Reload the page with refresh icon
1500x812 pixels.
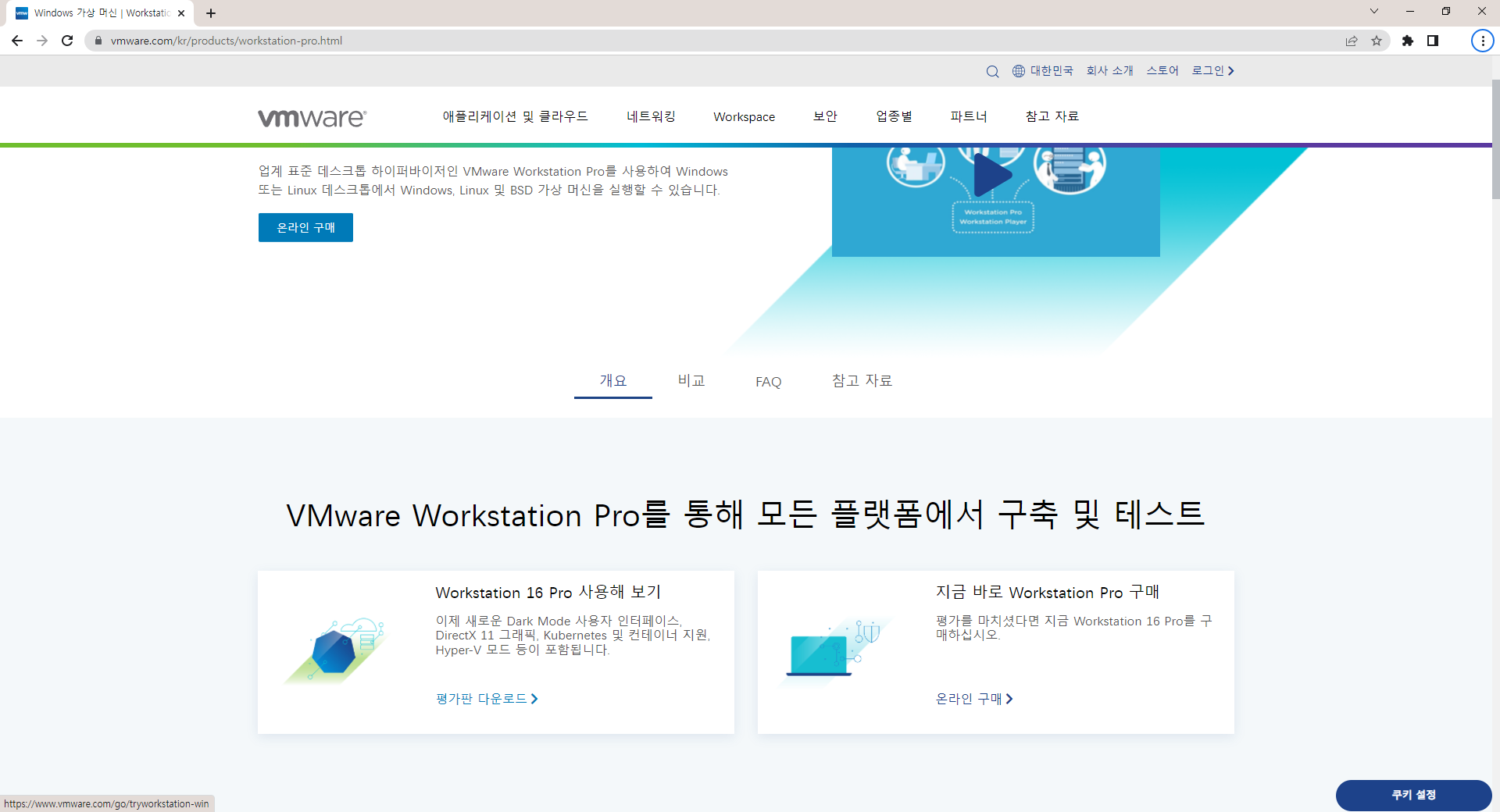pos(67,41)
